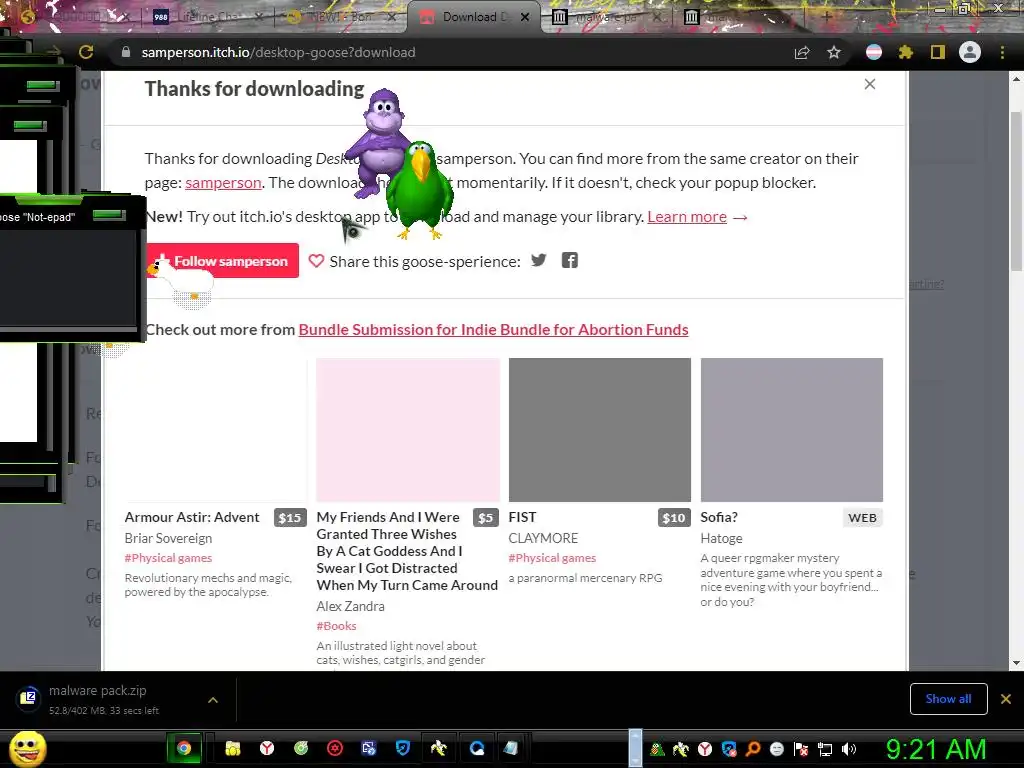Open Armour Astir: Advent game title
Screen dimensions: 1024x768
(x=192, y=517)
